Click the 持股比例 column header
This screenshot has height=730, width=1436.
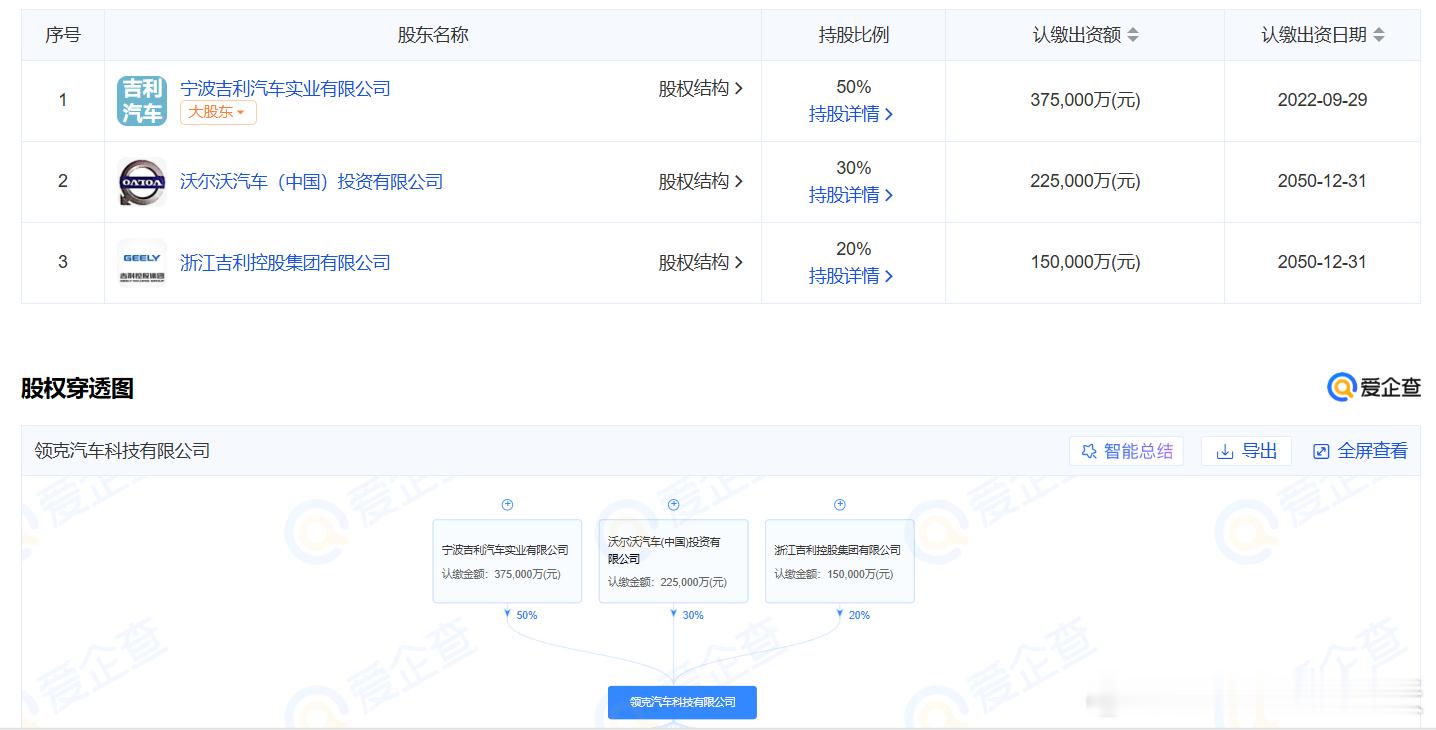point(853,35)
